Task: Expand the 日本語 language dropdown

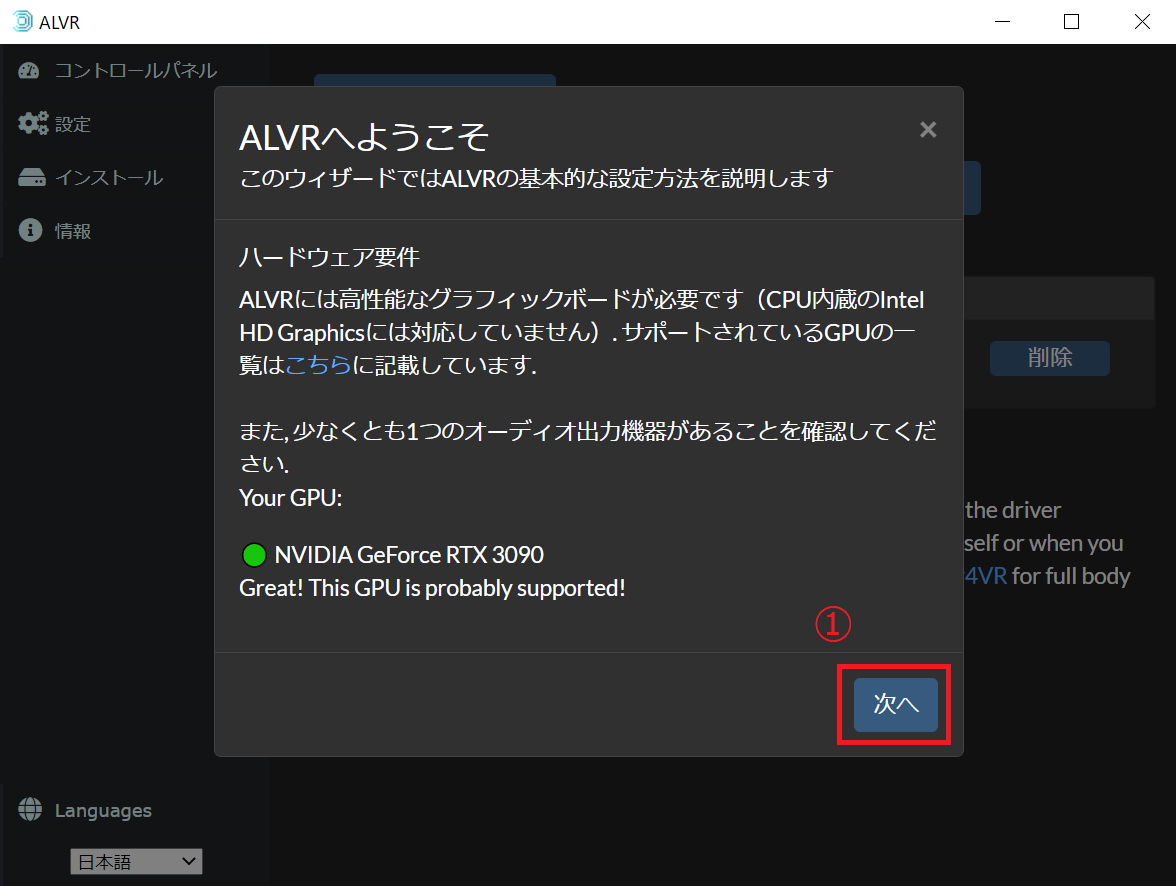Action: [136, 861]
